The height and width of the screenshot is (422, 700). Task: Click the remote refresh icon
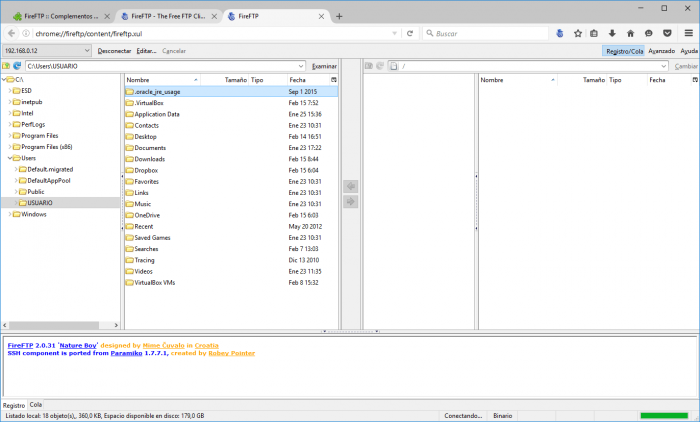(380, 66)
